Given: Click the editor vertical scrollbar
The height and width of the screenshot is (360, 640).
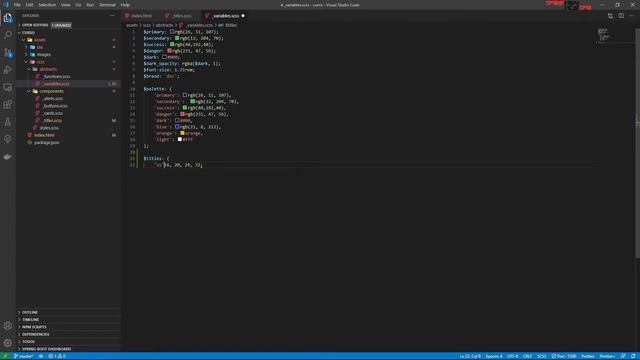Looking at the screenshot, I should [638, 143].
